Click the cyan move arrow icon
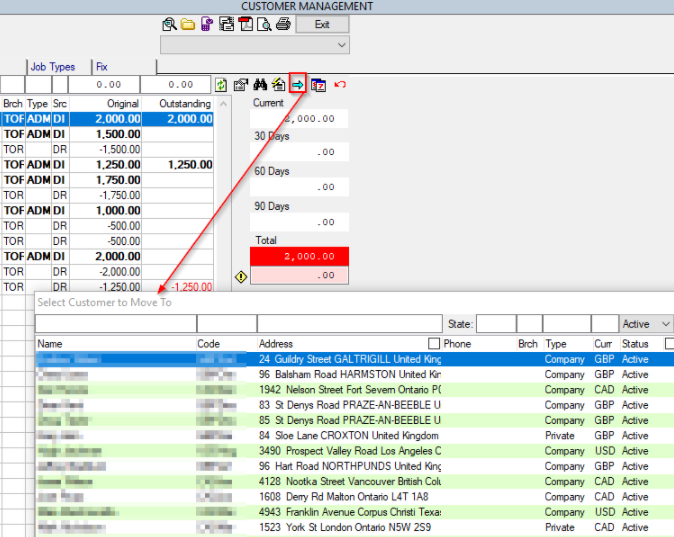This screenshot has width=674, height=537. pos(297,85)
